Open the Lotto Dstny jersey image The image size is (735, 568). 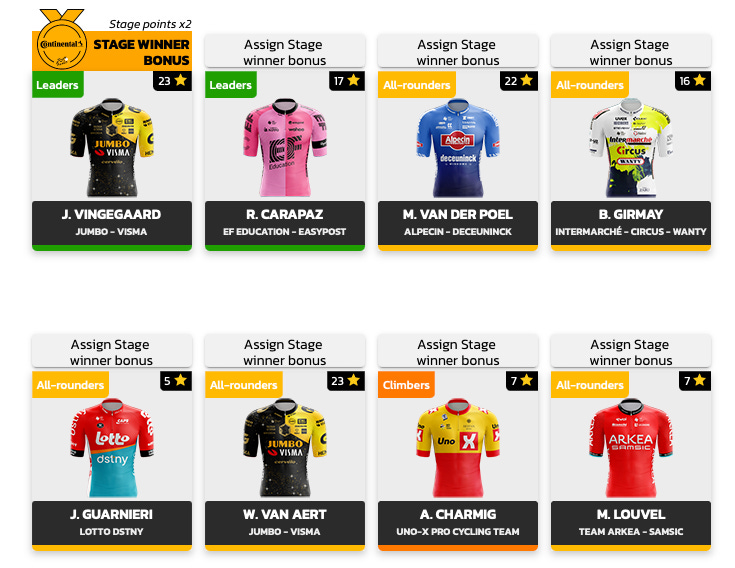point(112,448)
